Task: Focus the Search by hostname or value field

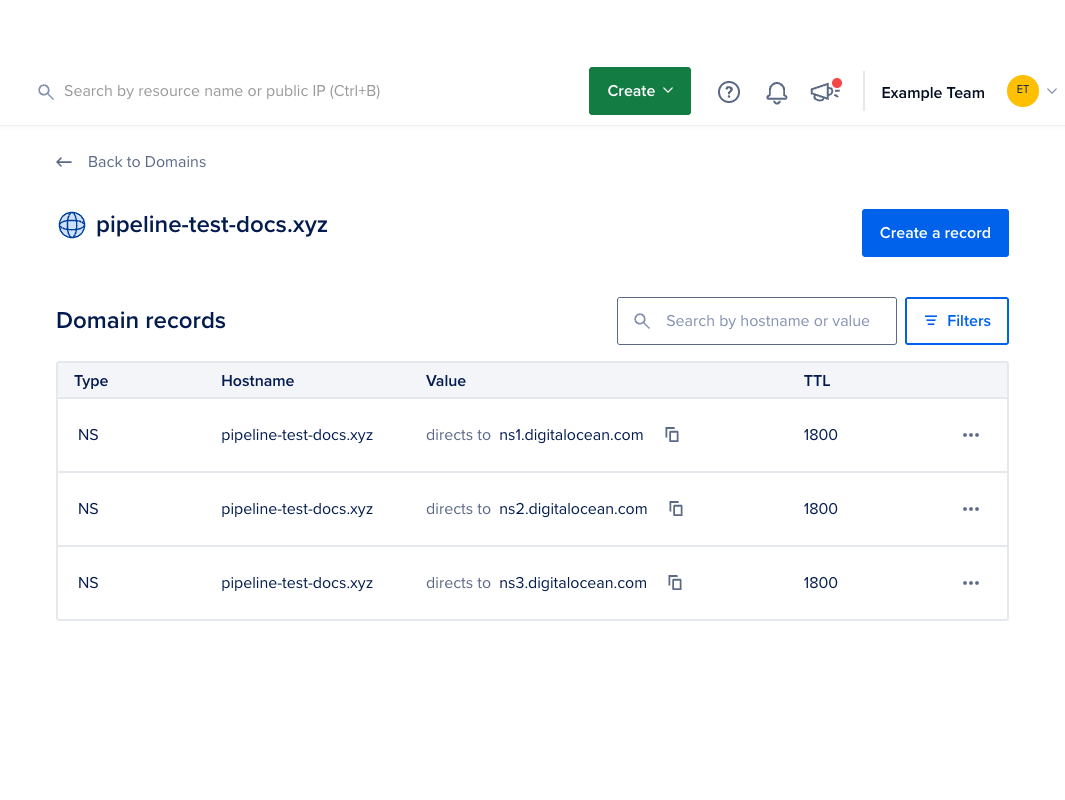Action: (757, 321)
